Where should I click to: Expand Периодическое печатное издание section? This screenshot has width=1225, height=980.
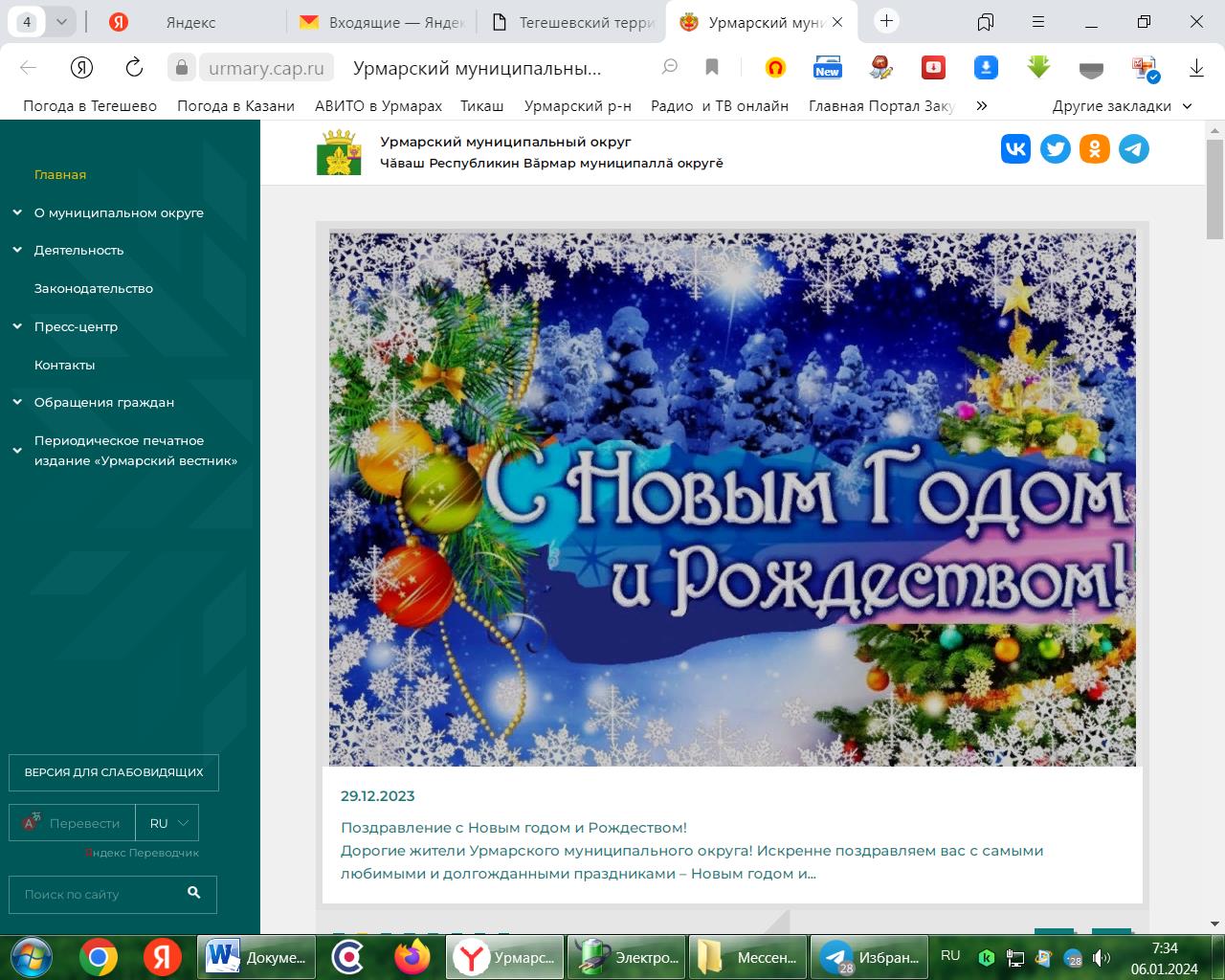pyautogui.click(x=17, y=450)
